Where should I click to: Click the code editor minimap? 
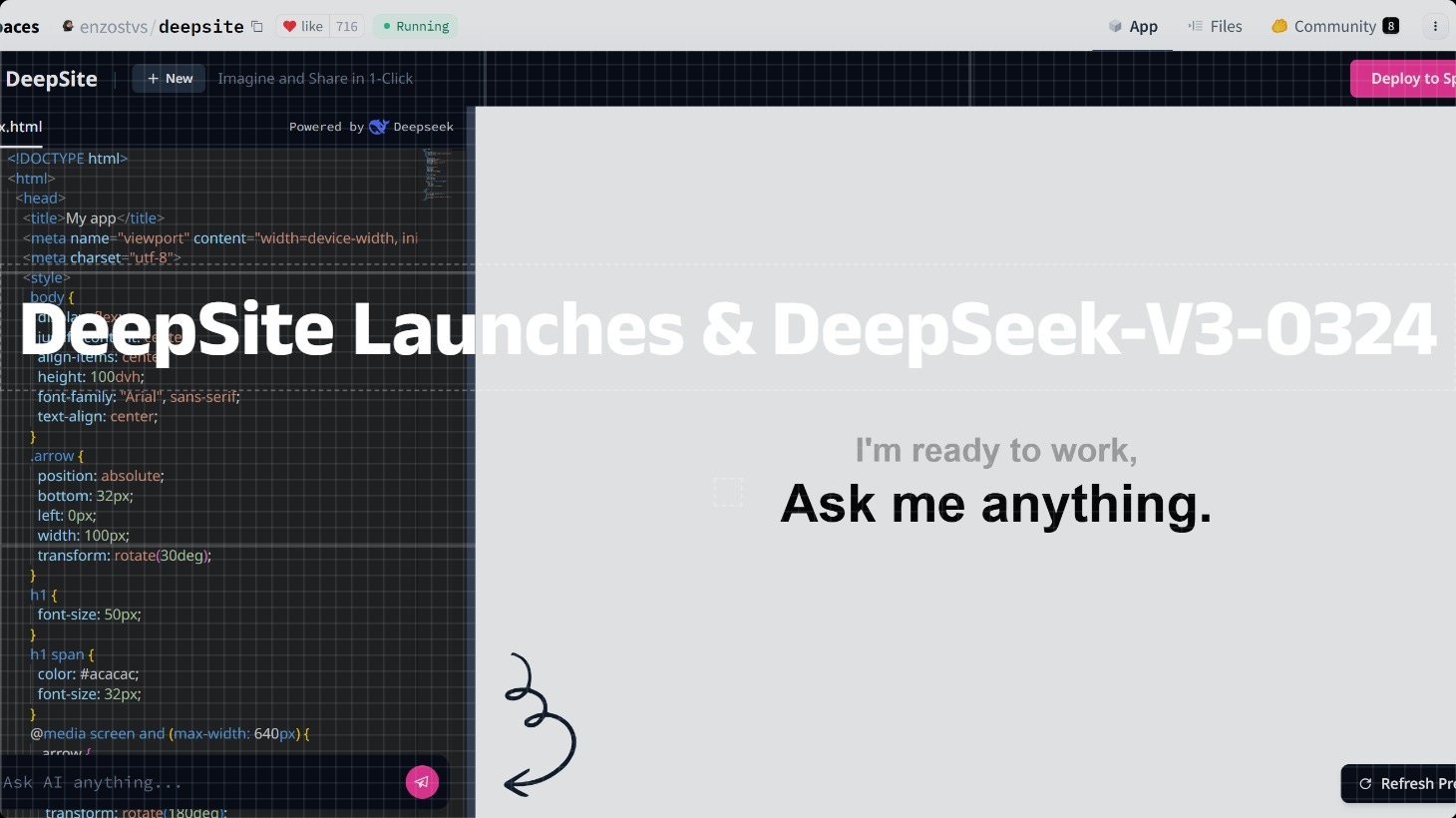[x=439, y=176]
